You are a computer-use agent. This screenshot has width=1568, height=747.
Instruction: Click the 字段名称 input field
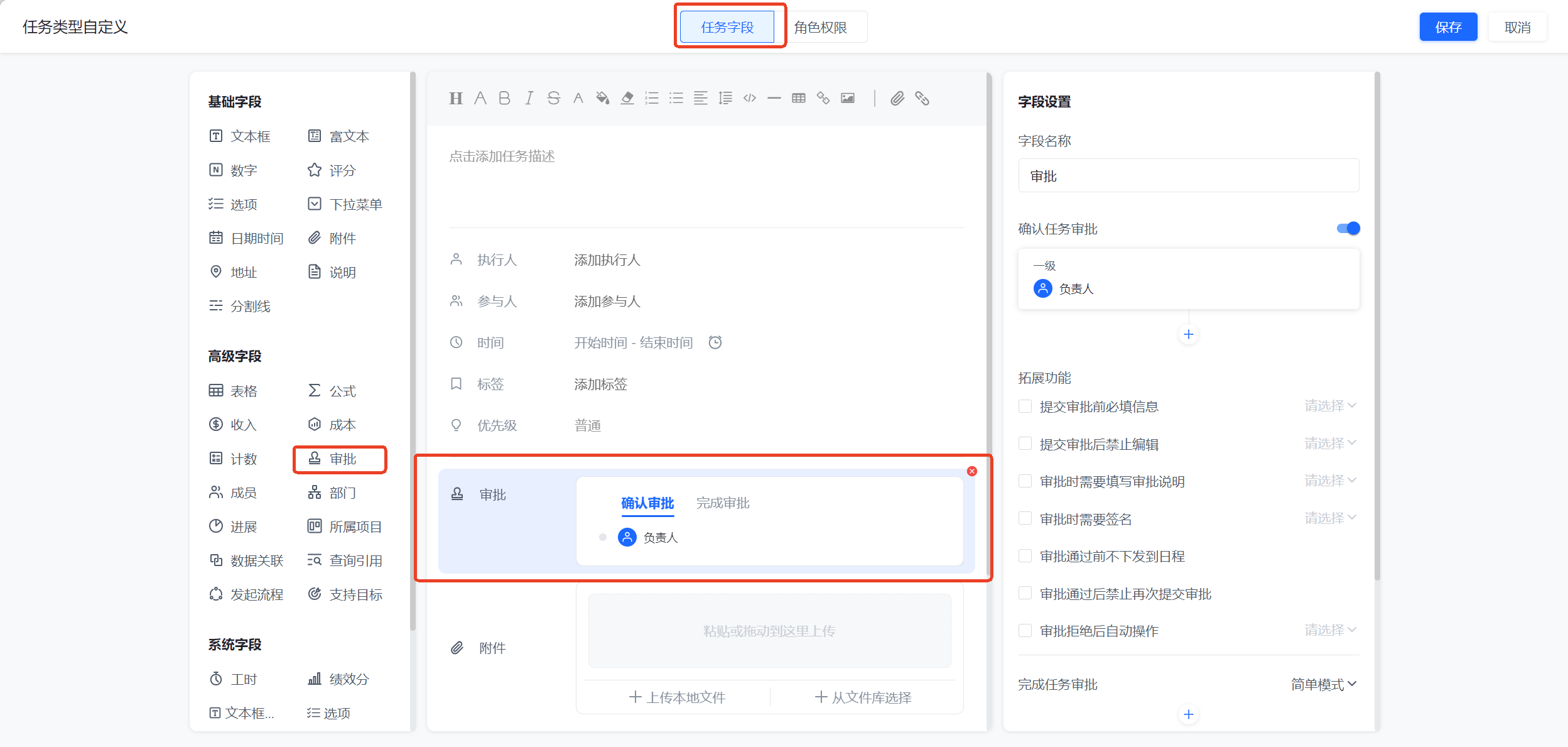tap(1189, 176)
